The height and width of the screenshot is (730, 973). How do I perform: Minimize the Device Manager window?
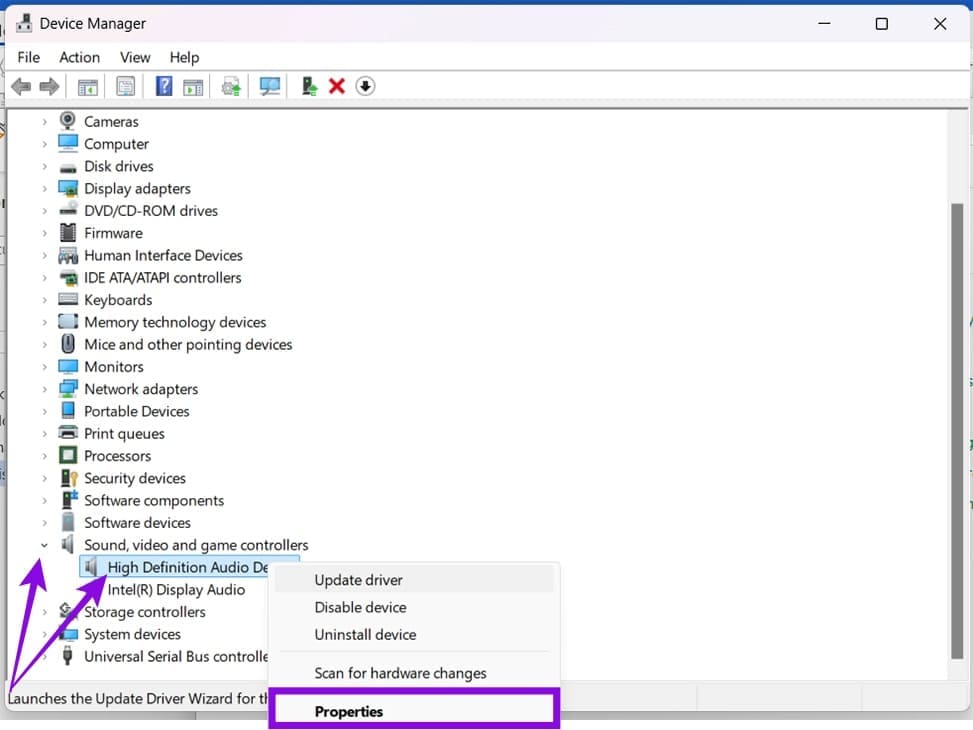tap(824, 24)
